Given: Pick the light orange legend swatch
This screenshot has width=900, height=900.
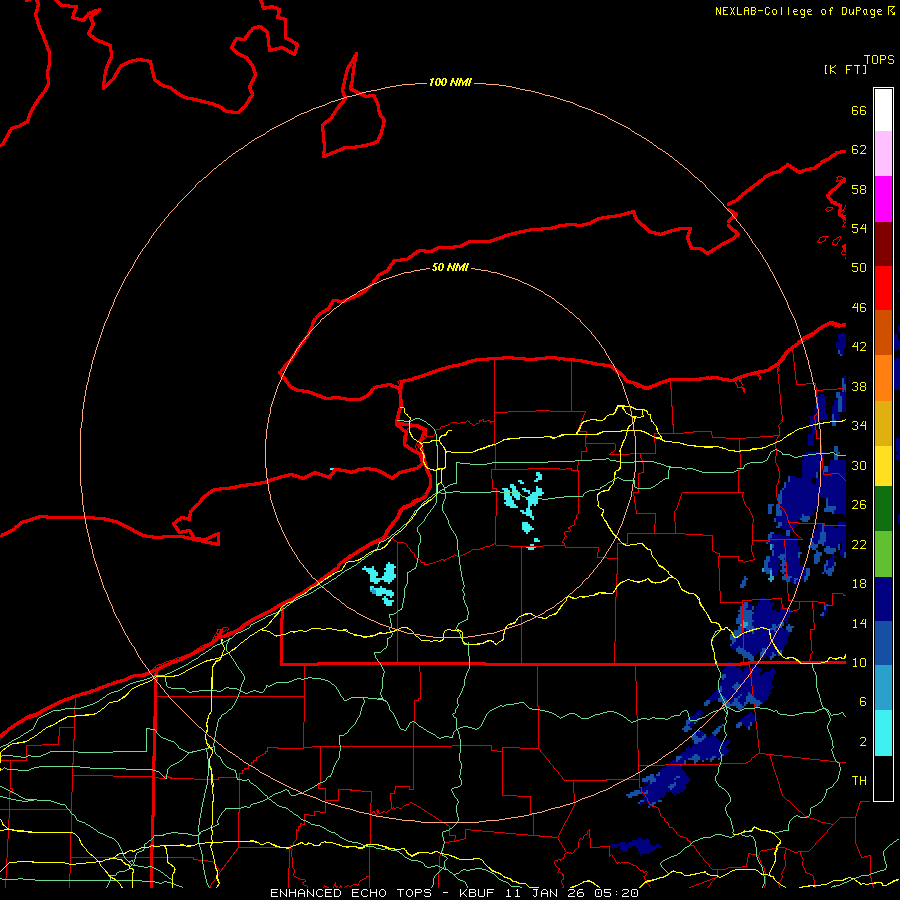Looking at the screenshot, I should 883,377.
